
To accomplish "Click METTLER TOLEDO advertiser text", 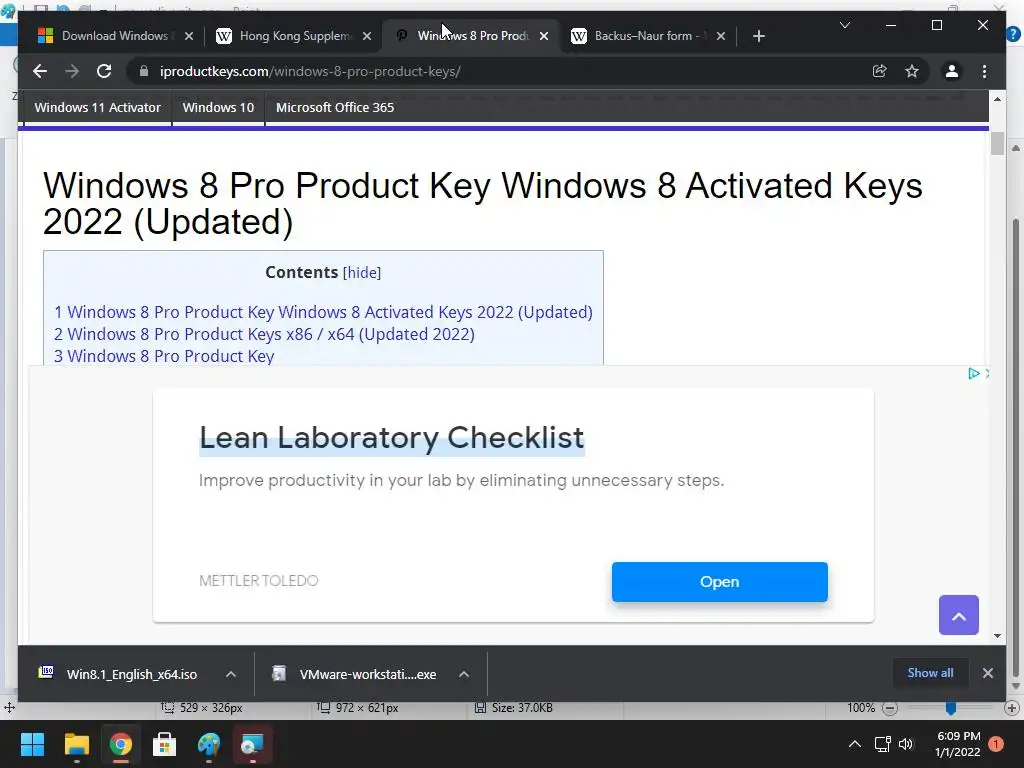I will [259, 581].
